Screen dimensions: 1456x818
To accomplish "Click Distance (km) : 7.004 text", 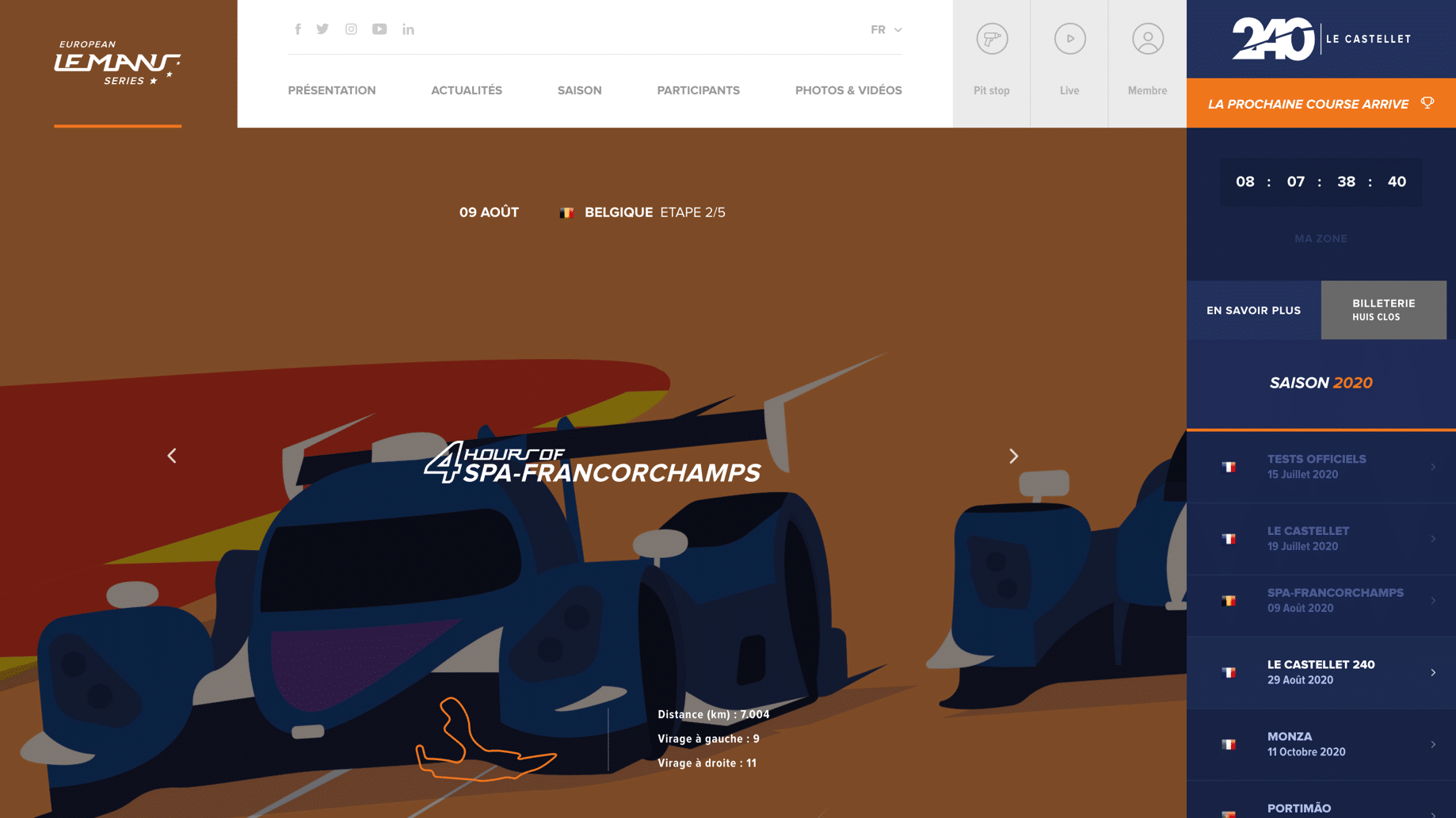I will 713,714.
